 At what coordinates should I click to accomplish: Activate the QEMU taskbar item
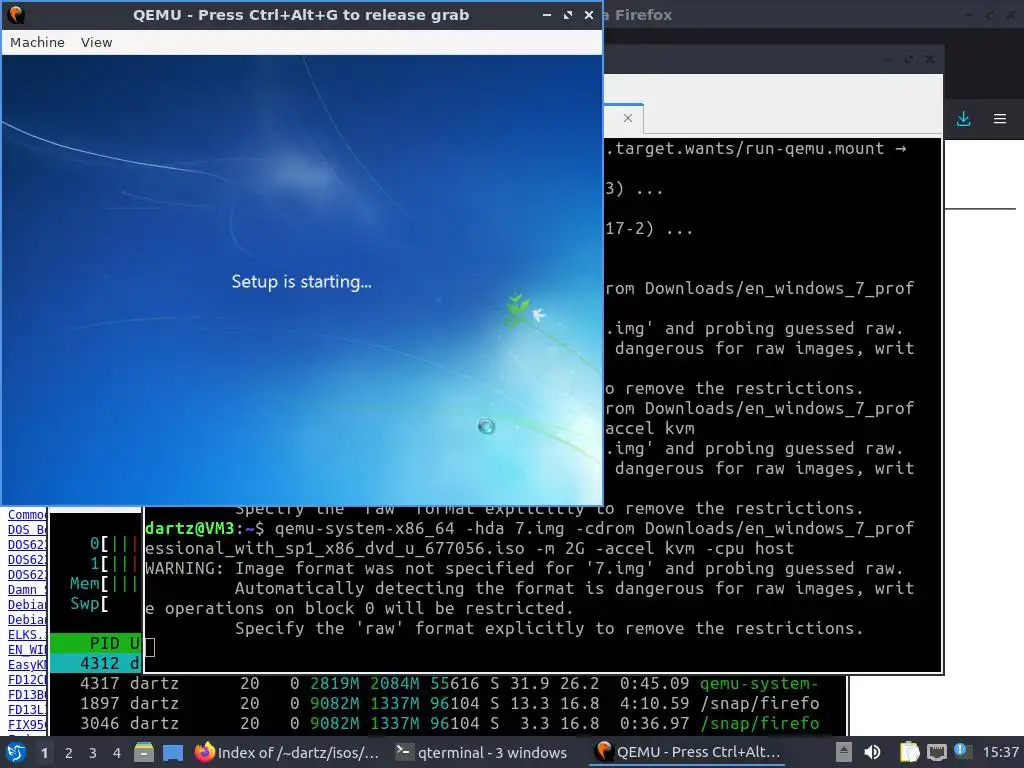(688, 752)
